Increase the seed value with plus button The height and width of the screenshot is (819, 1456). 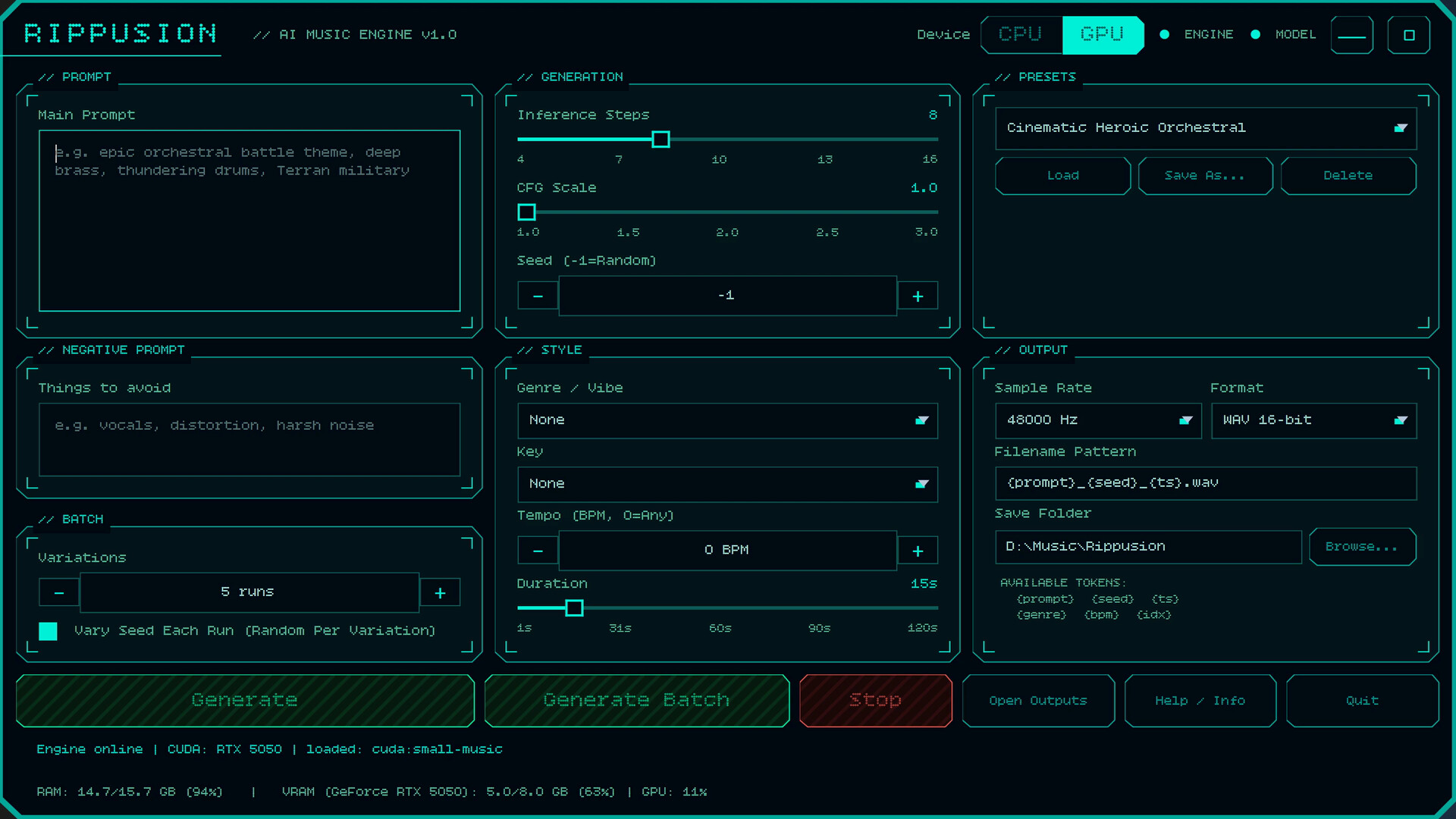tap(918, 296)
